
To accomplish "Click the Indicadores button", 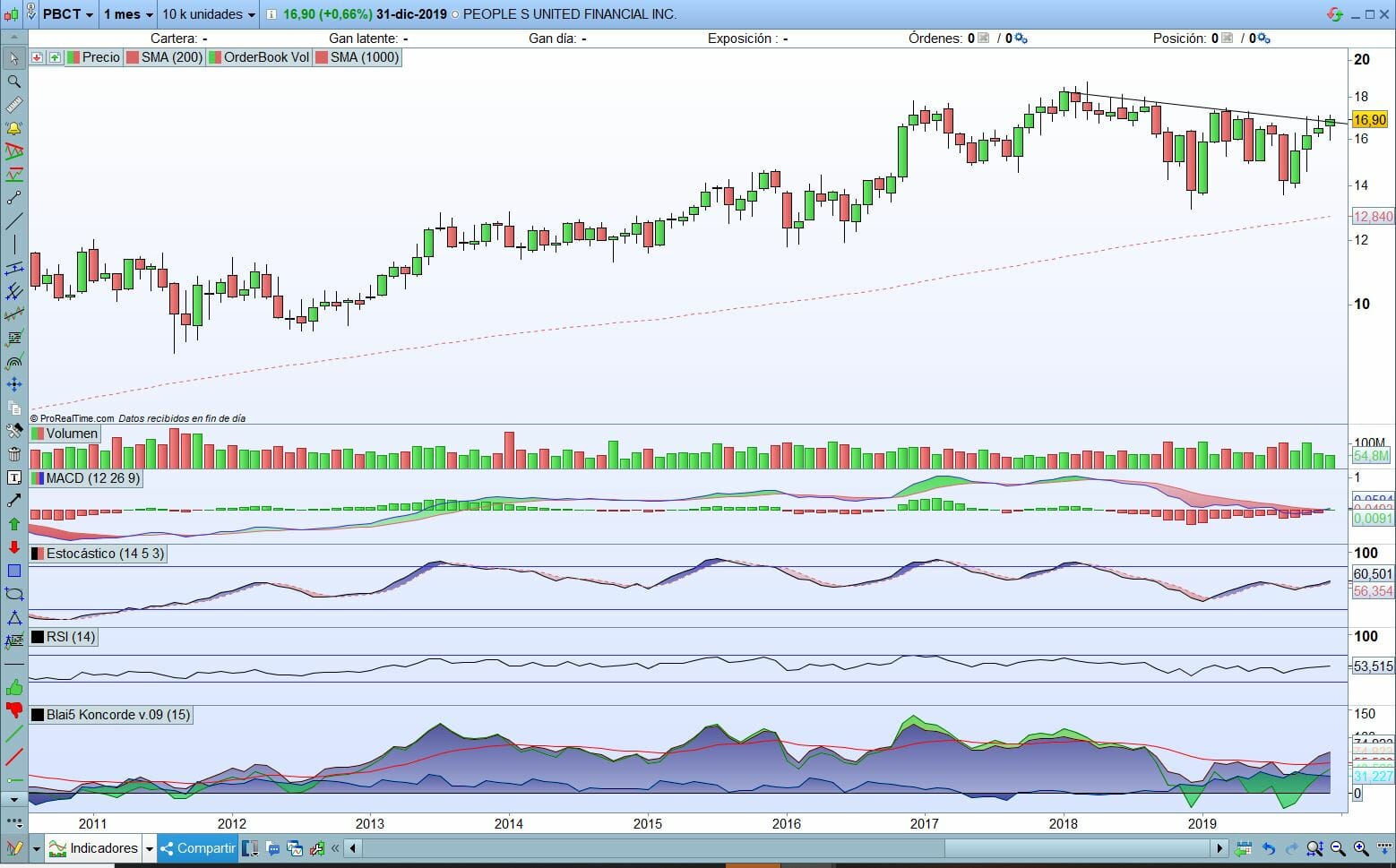I will (94, 848).
